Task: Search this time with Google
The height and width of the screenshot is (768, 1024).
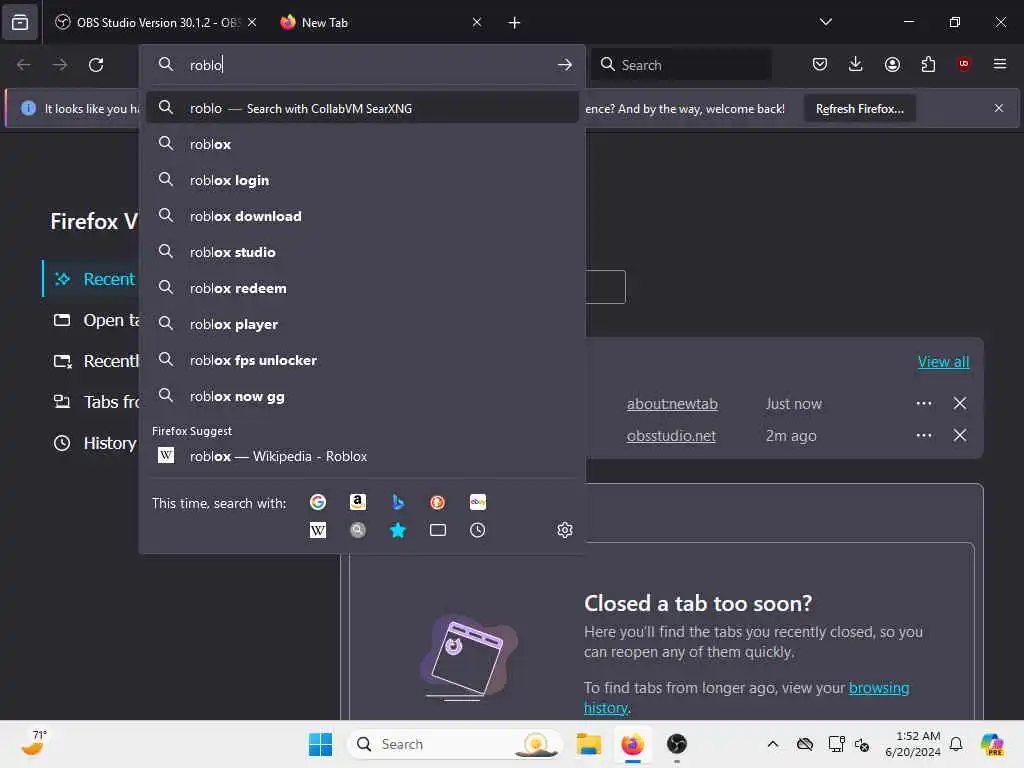Action: click(318, 502)
